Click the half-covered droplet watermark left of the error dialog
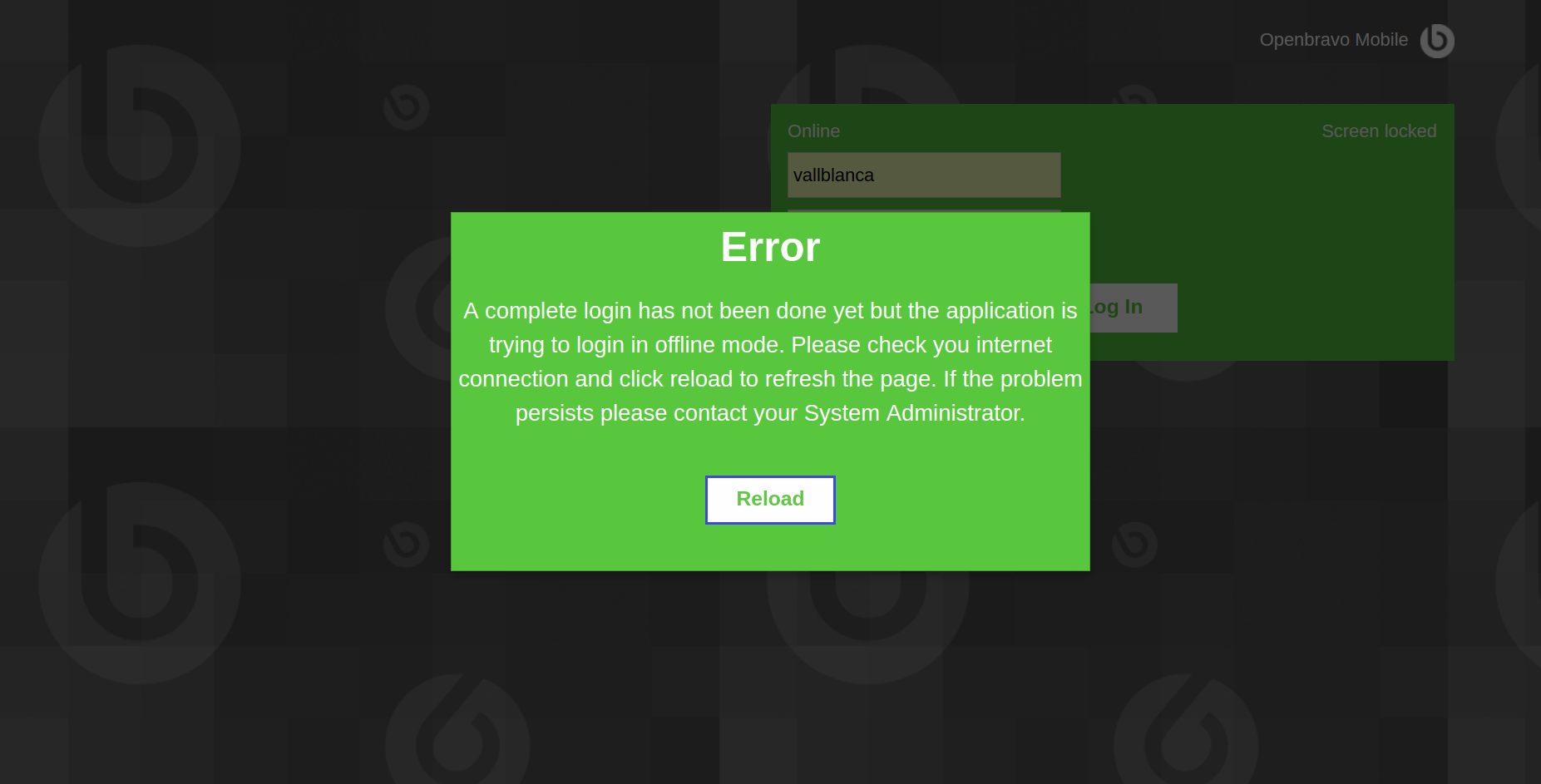This screenshot has height=784, width=1541. [418, 309]
